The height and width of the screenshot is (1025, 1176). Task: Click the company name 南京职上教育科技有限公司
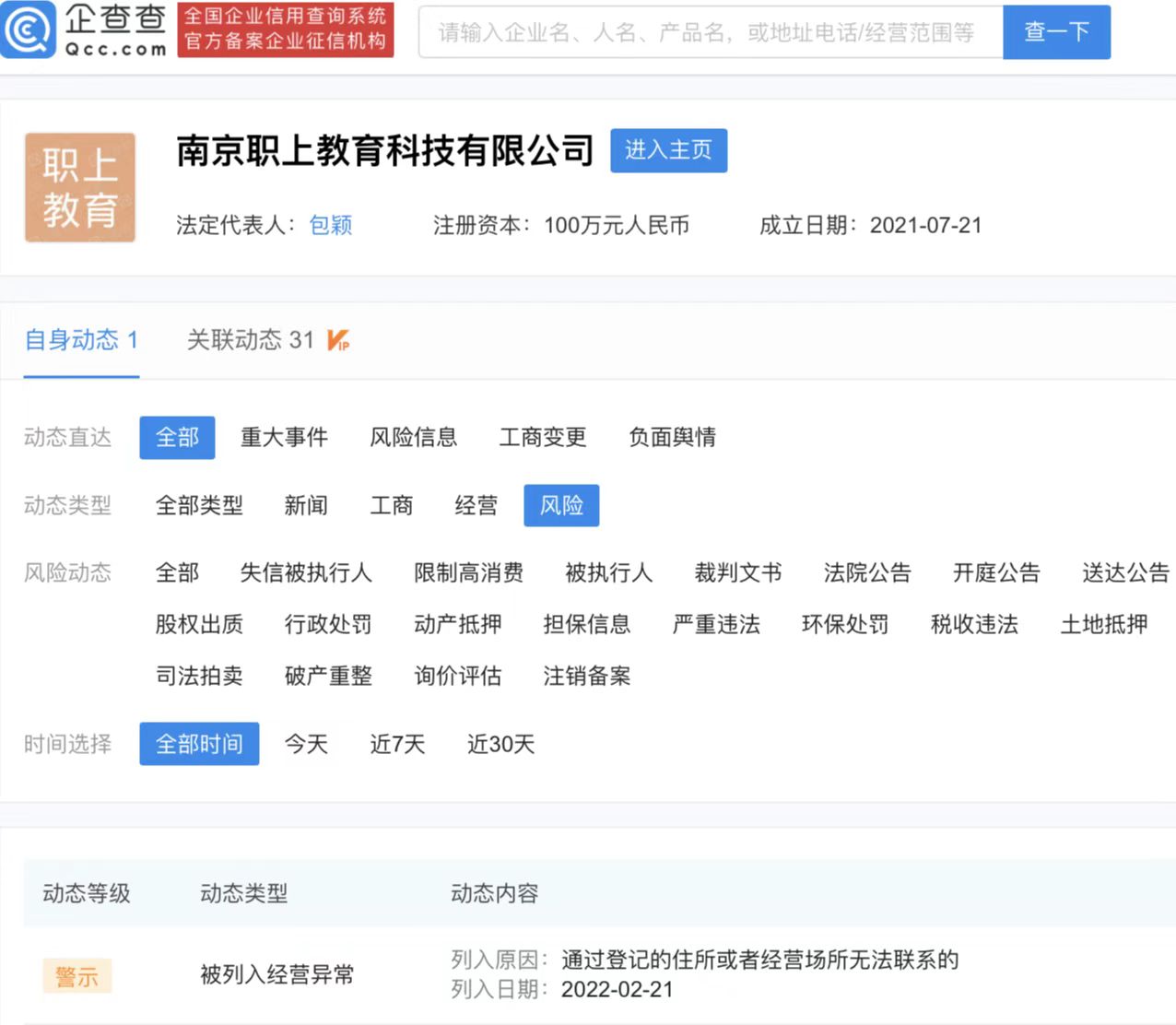(x=385, y=150)
